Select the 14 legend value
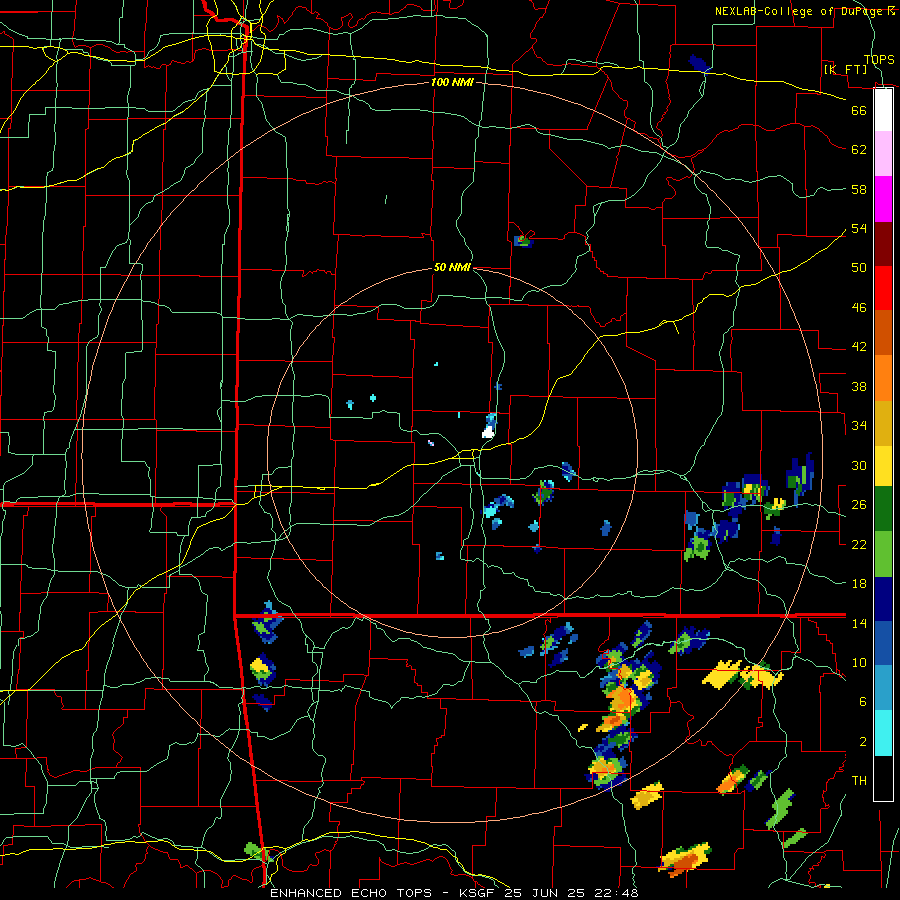The height and width of the screenshot is (900, 900). pos(859,623)
